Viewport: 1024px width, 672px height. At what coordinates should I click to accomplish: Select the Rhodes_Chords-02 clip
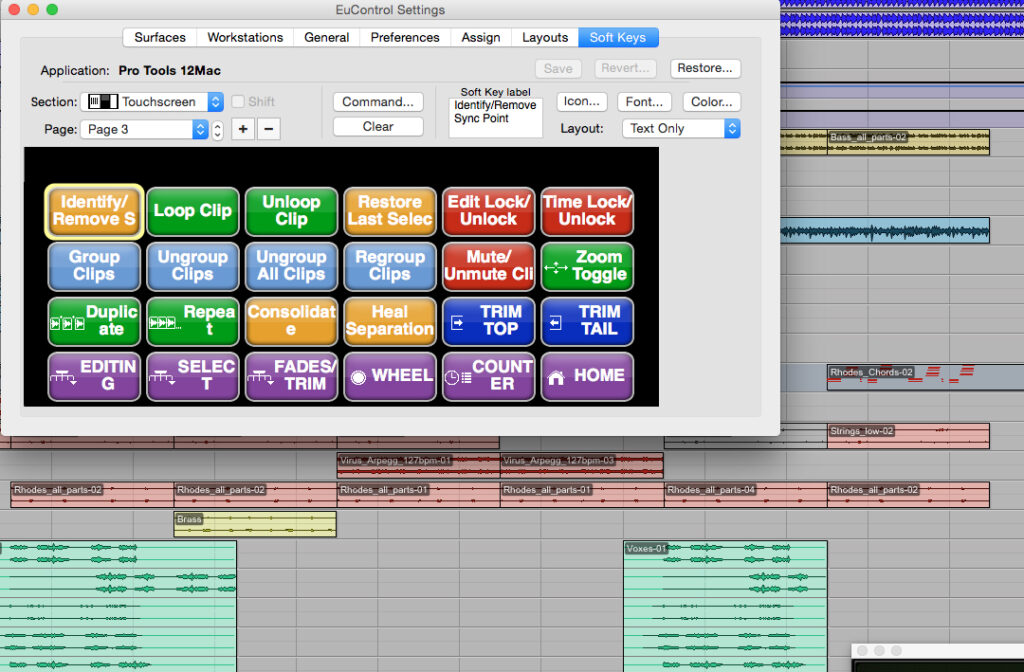(x=925, y=377)
